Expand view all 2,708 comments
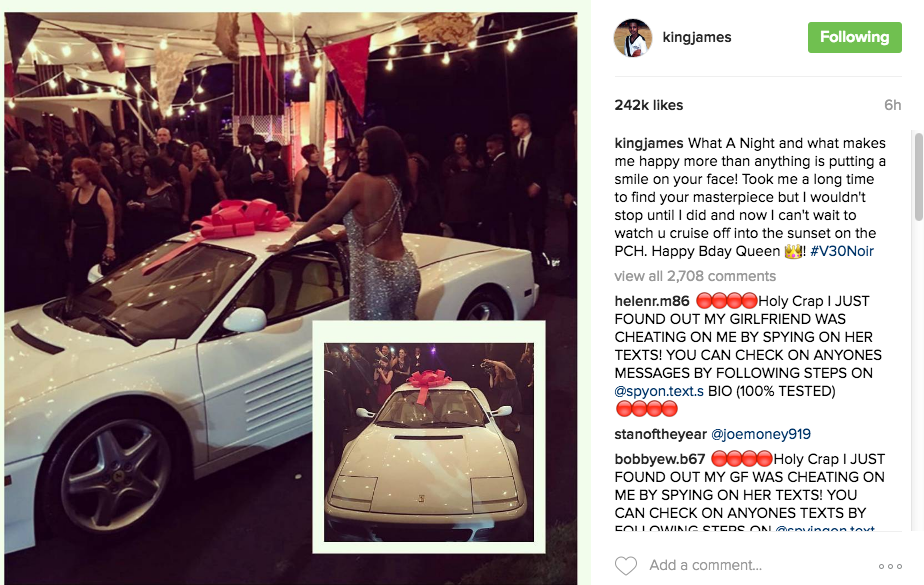924x585 pixels. coord(695,276)
